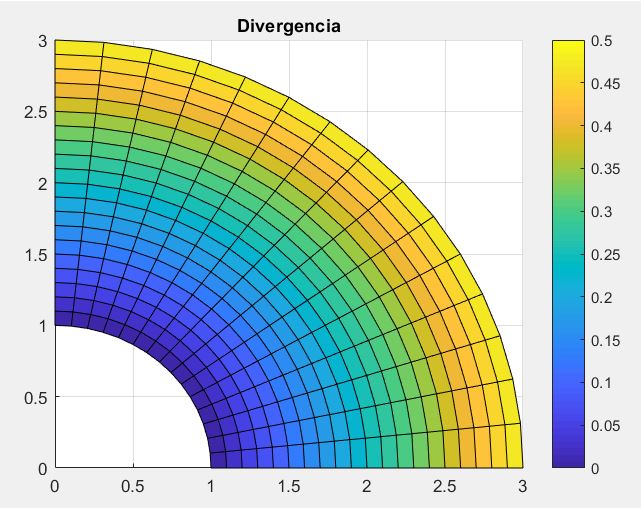
Task: Select the colorbar's yellow top end
Action: pos(568,46)
